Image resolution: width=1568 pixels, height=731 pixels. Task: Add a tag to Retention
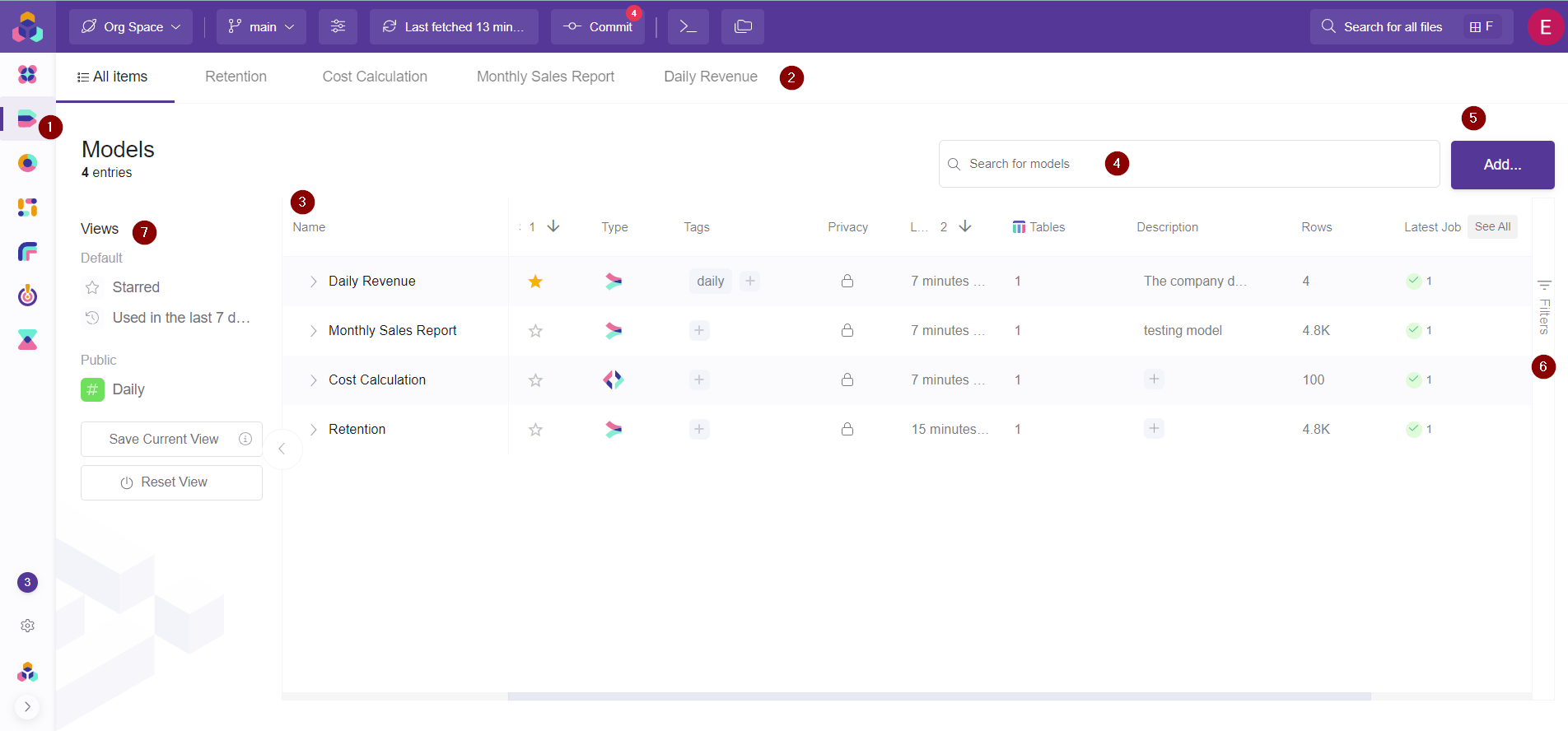click(699, 429)
